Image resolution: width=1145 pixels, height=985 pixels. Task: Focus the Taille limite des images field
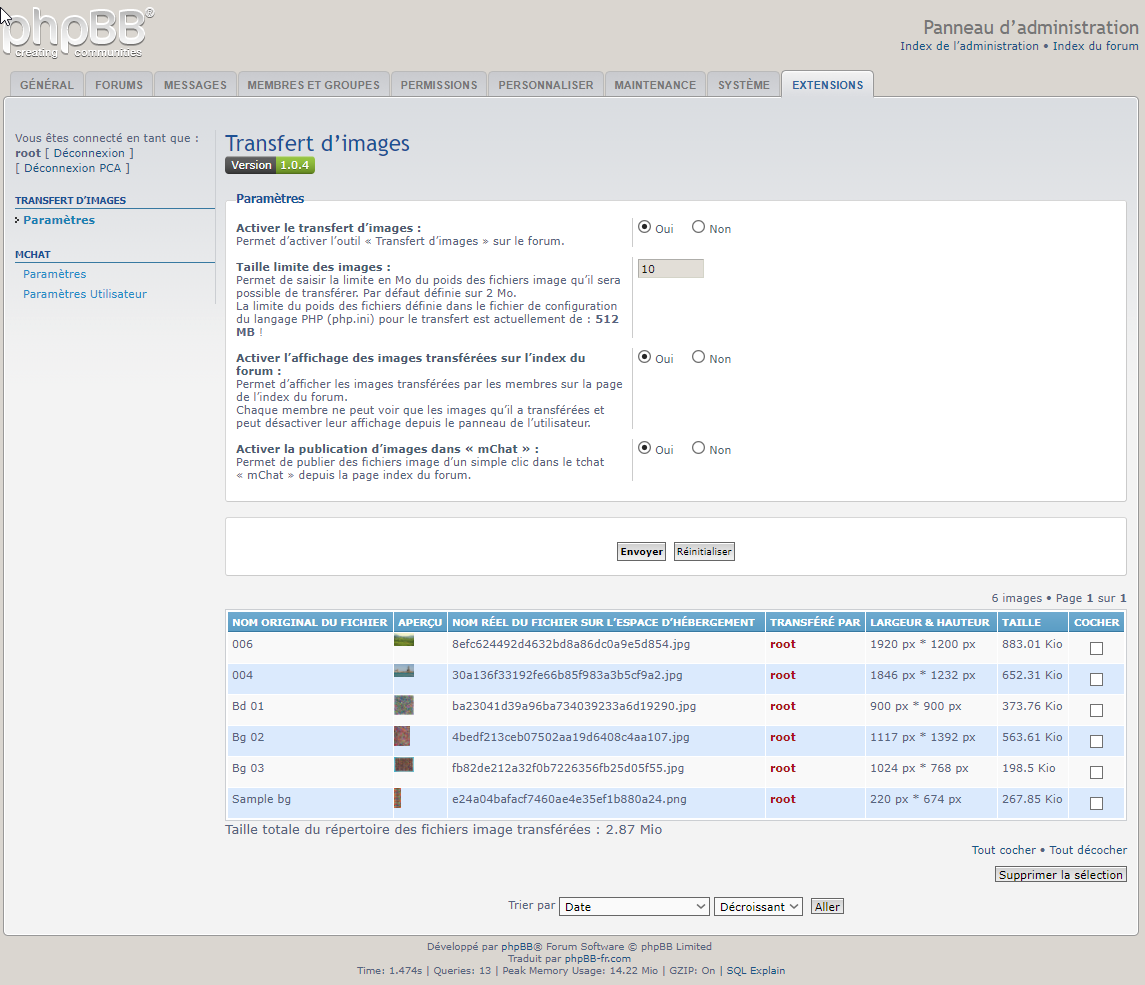(x=670, y=268)
